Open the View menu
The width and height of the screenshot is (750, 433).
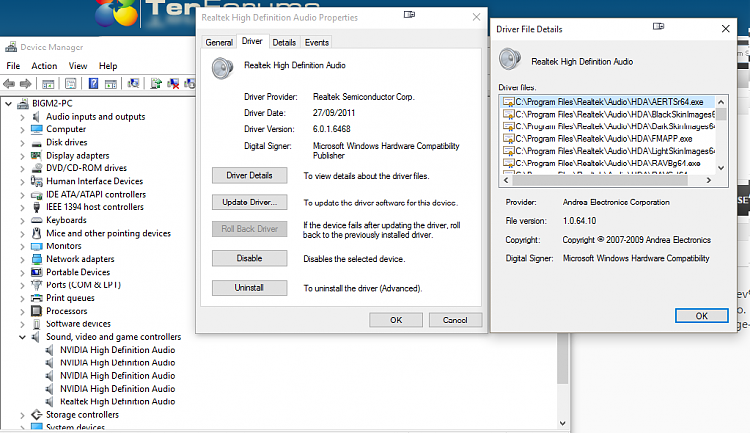coord(77,66)
